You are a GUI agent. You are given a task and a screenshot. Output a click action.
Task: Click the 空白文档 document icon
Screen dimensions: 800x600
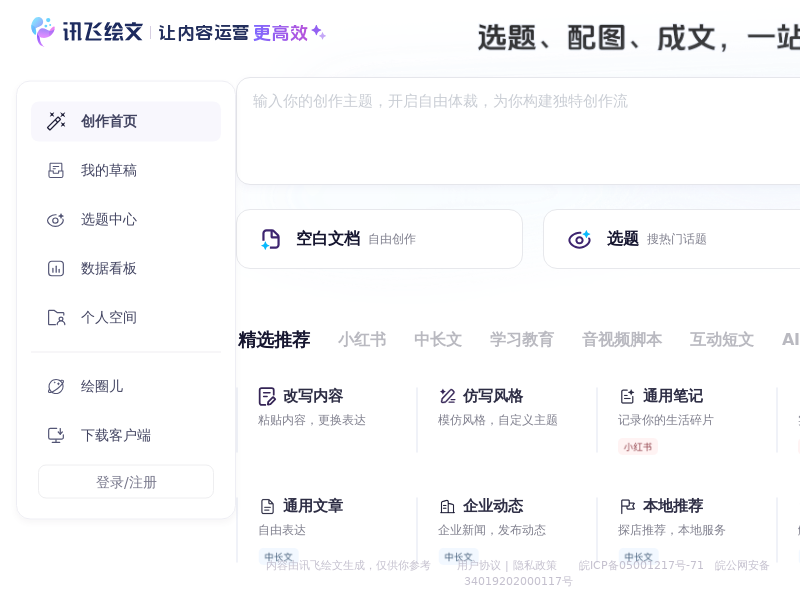tap(271, 239)
